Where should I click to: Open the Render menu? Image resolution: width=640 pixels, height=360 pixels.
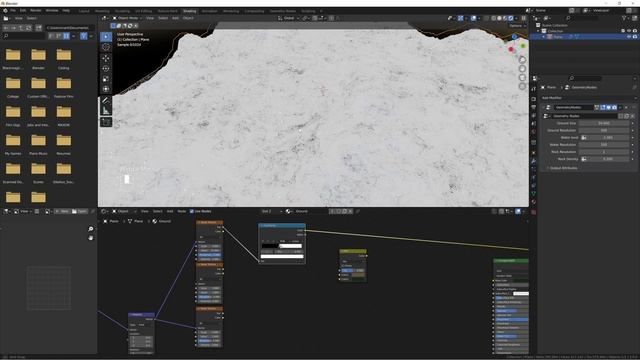tap(36, 11)
